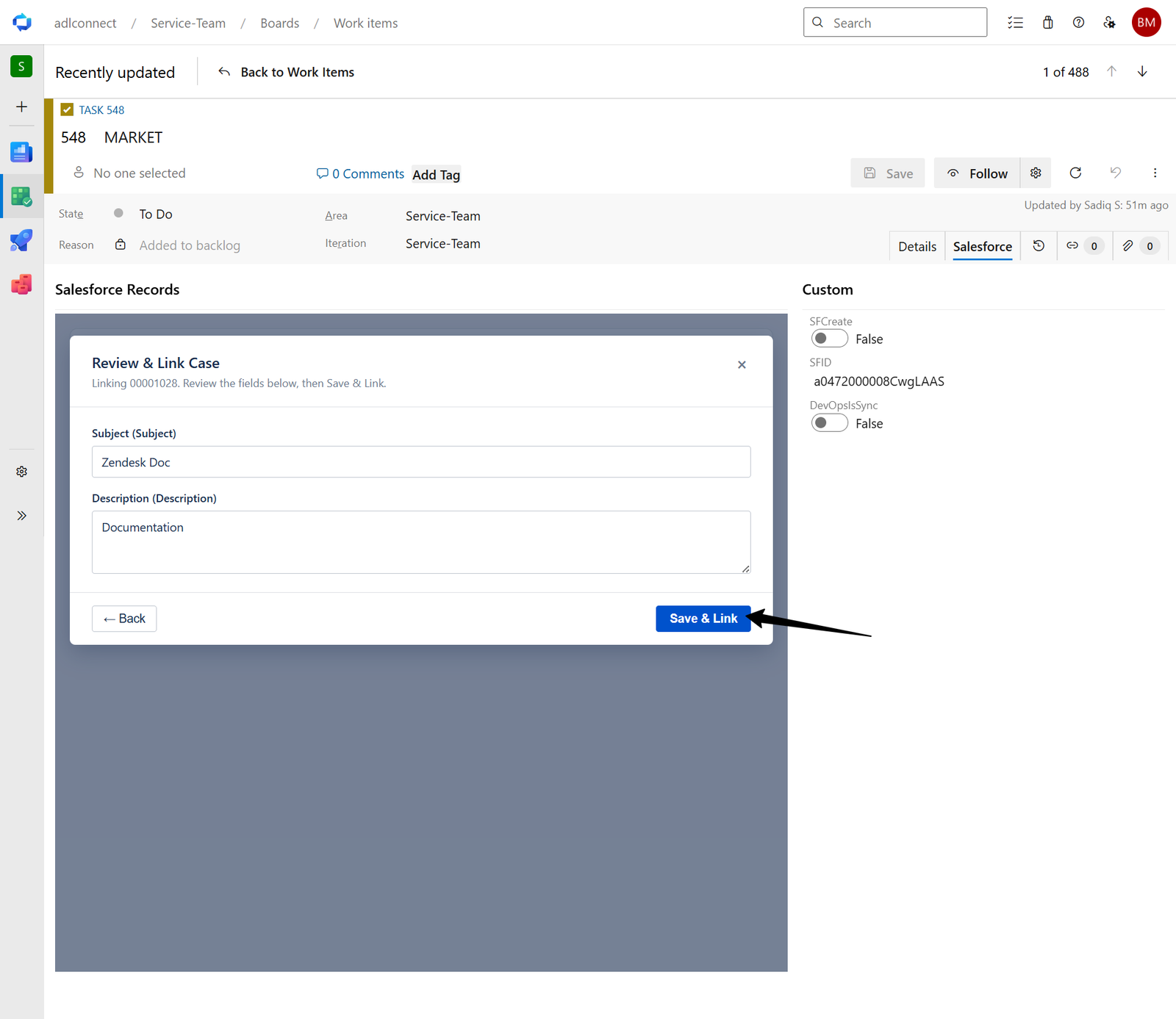The width and height of the screenshot is (1176, 1019).
Task: Open the BM profile avatar
Action: [x=1146, y=23]
